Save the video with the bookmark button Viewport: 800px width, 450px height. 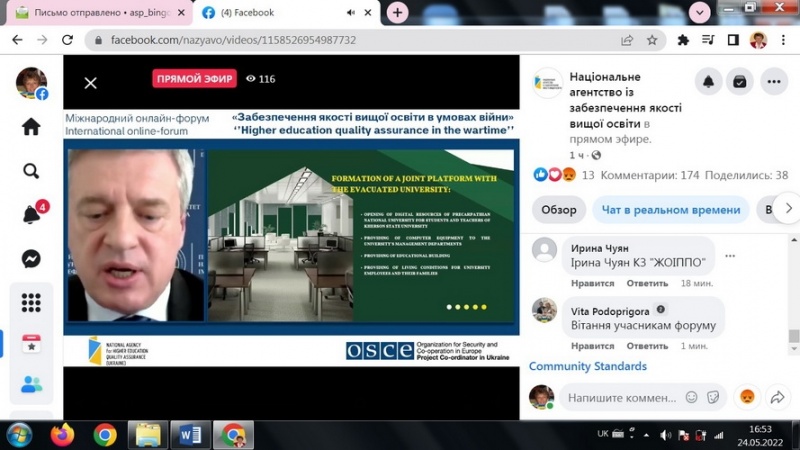(740, 82)
